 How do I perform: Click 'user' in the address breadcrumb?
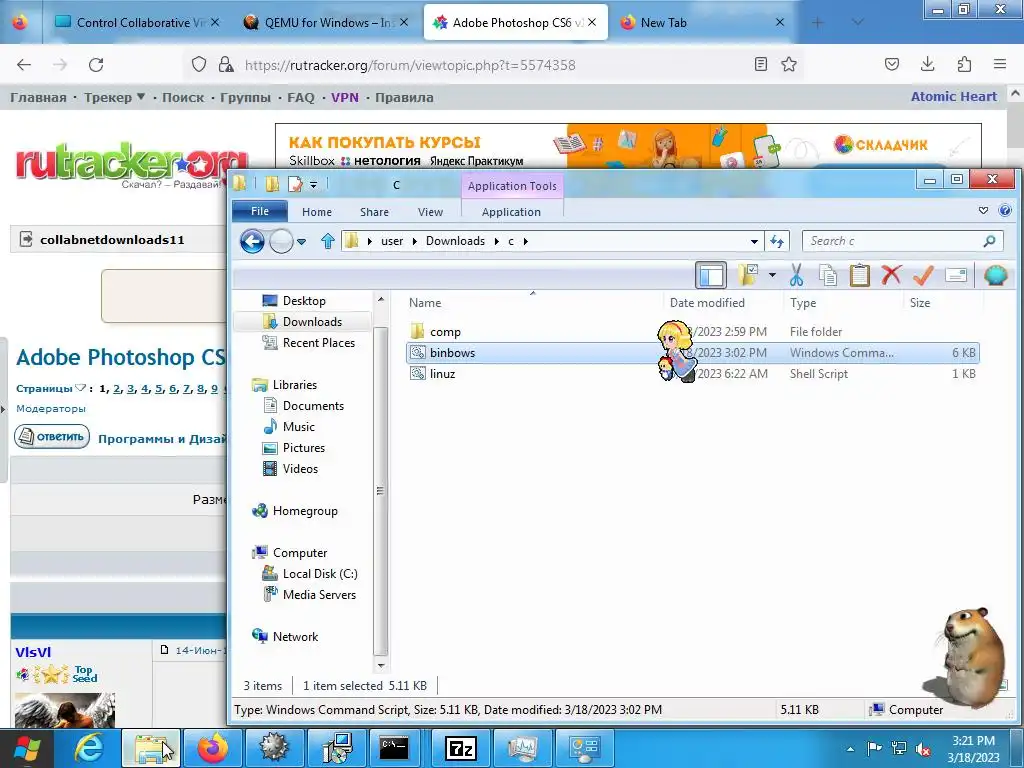click(392, 241)
